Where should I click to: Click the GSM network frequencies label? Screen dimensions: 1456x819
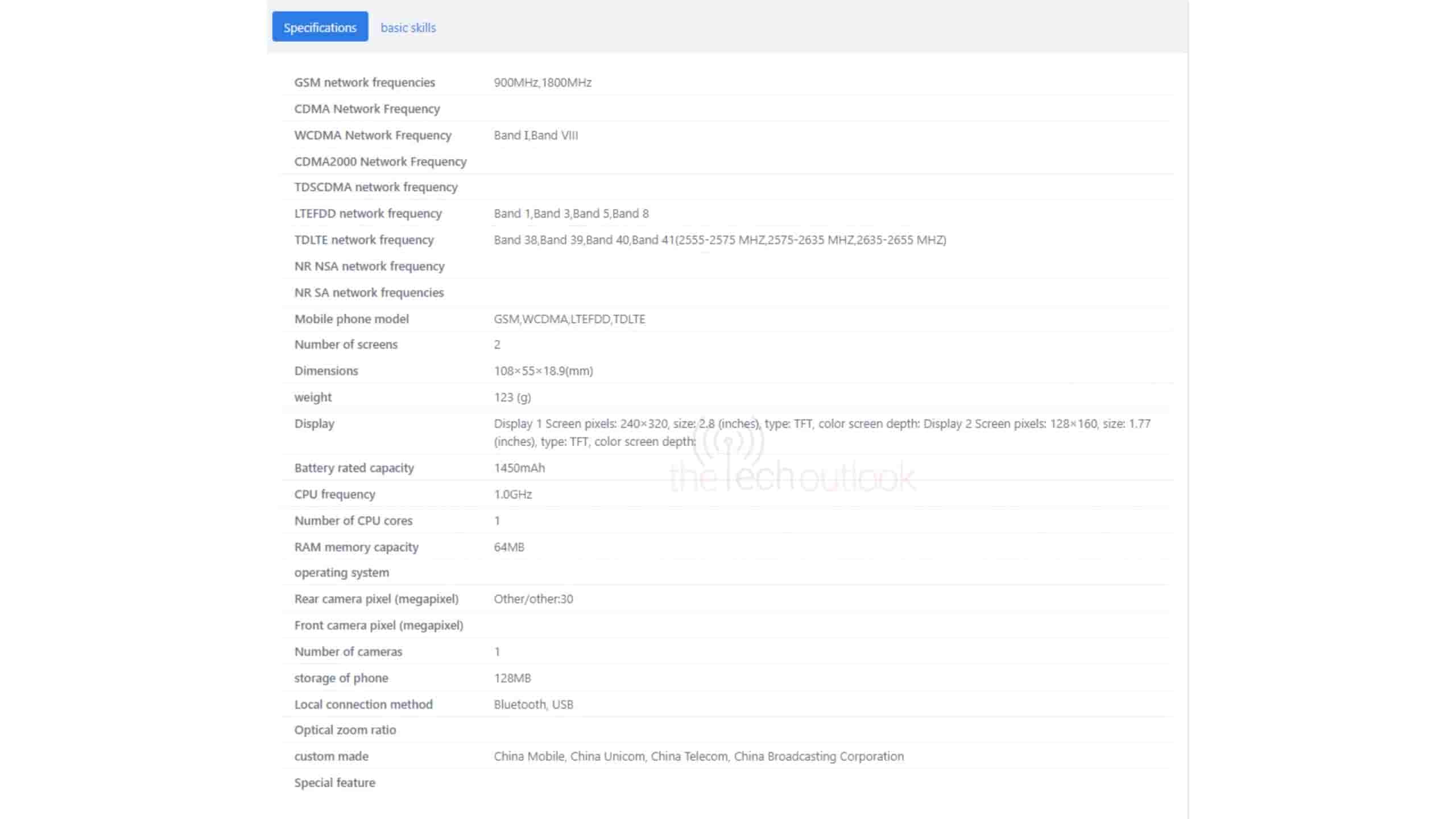pos(364,82)
